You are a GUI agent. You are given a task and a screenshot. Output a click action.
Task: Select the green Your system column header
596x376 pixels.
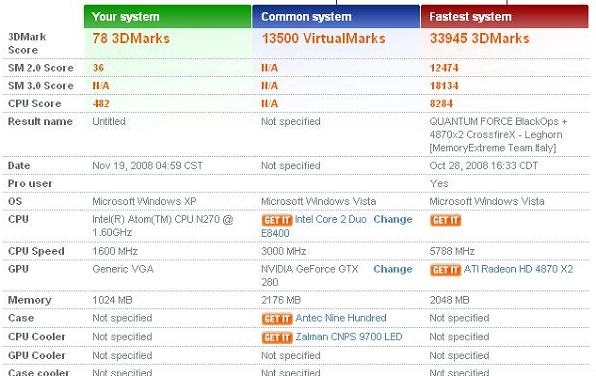click(168, 17)
